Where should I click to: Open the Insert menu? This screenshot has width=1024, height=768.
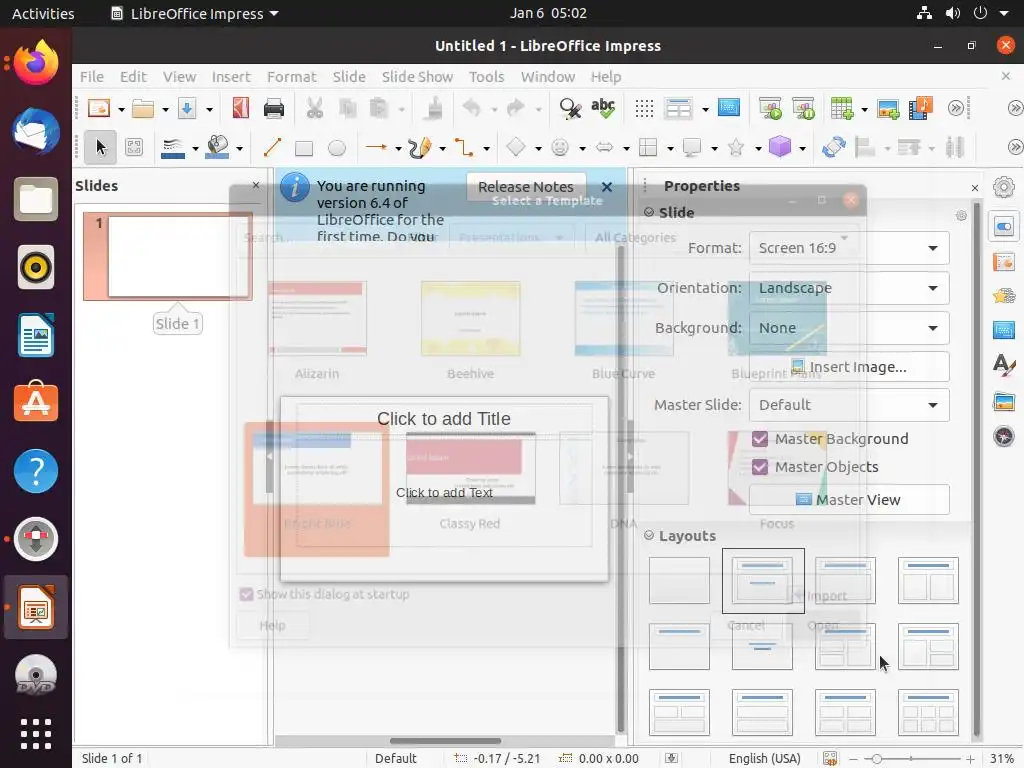pyautogui.click(x=231, y=76)
